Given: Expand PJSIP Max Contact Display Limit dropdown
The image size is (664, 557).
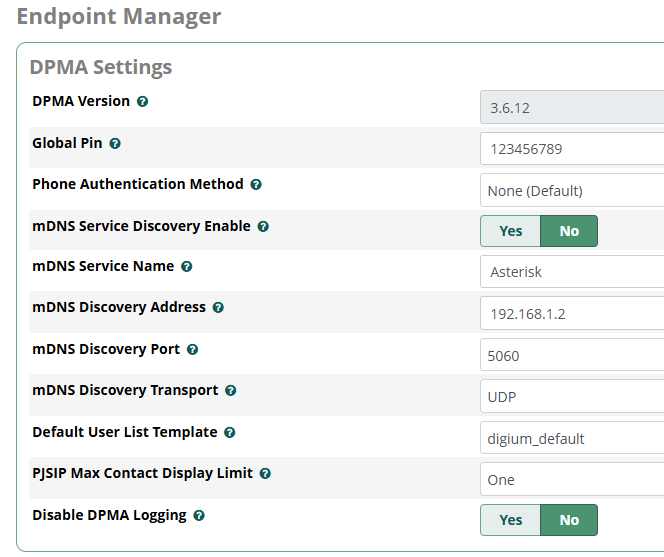Looking at the screenshot, I should (x=572, y=480).
